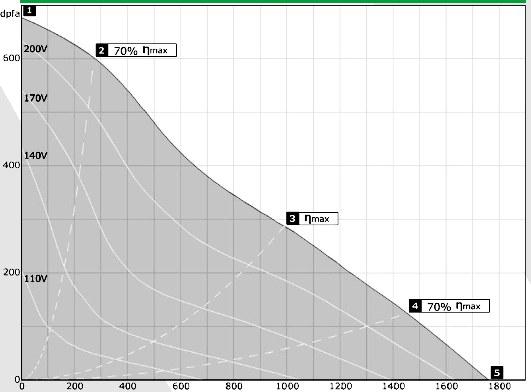Image resolution: width=531 pixels, height=392 pixels.
Task: Click the 600 tick on the flow axis
Action: [180, 386]
